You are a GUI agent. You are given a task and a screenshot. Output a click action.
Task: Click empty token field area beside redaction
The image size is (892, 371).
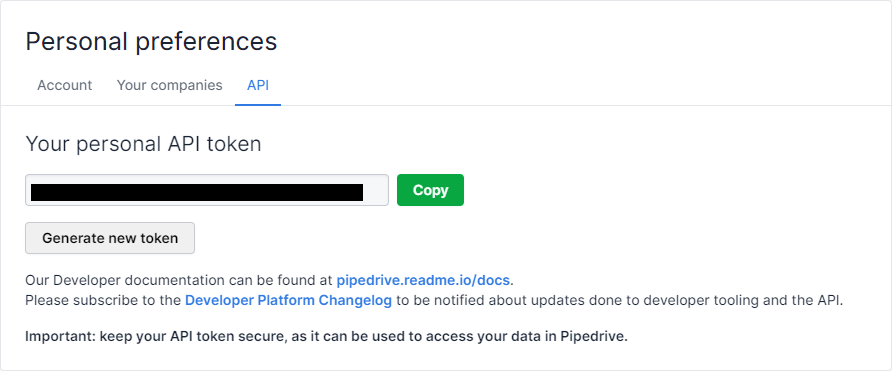click(x=375, y=190)
